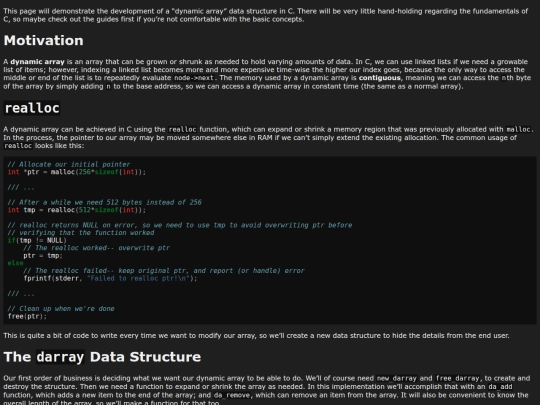Click the inline code 'malloc' in realloc paragraph
Viewport: 540px width, 405px height.
pos(518,129)
